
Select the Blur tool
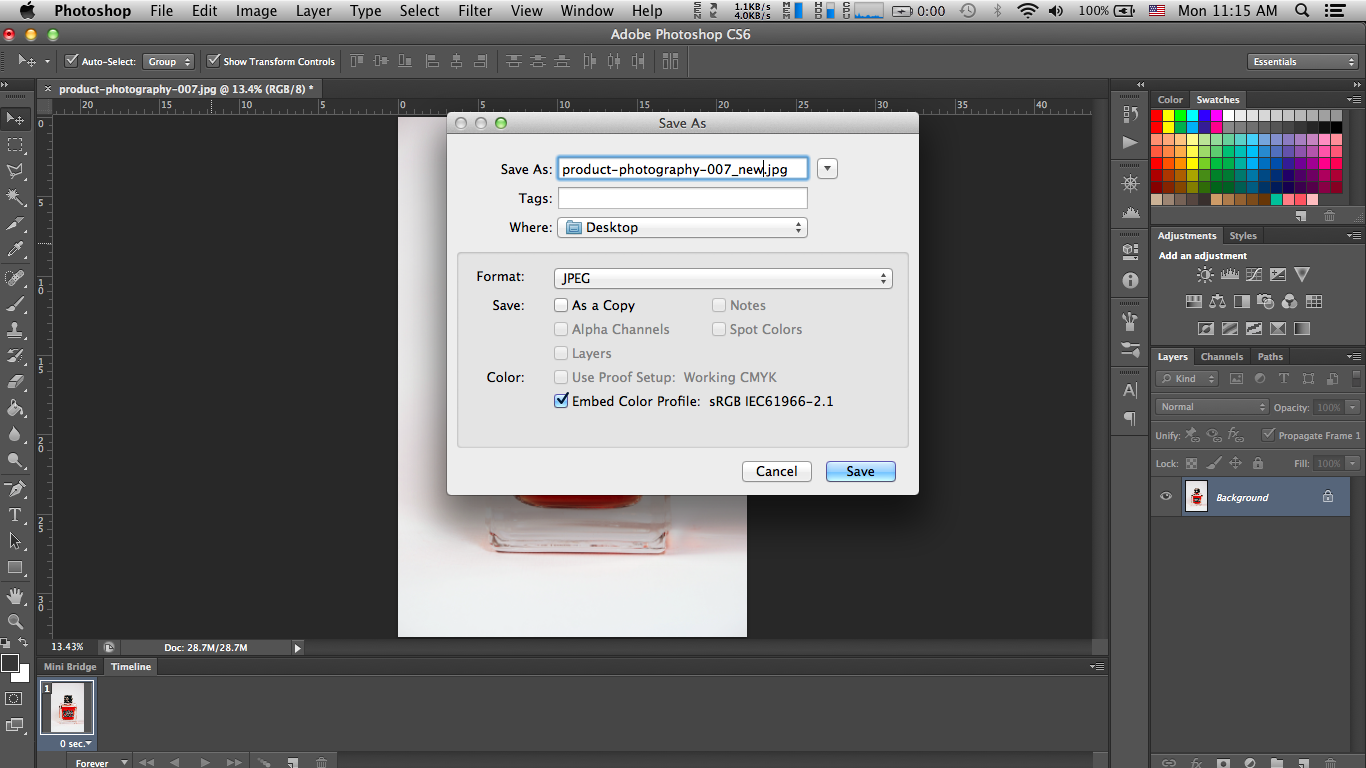coord(15,434)
